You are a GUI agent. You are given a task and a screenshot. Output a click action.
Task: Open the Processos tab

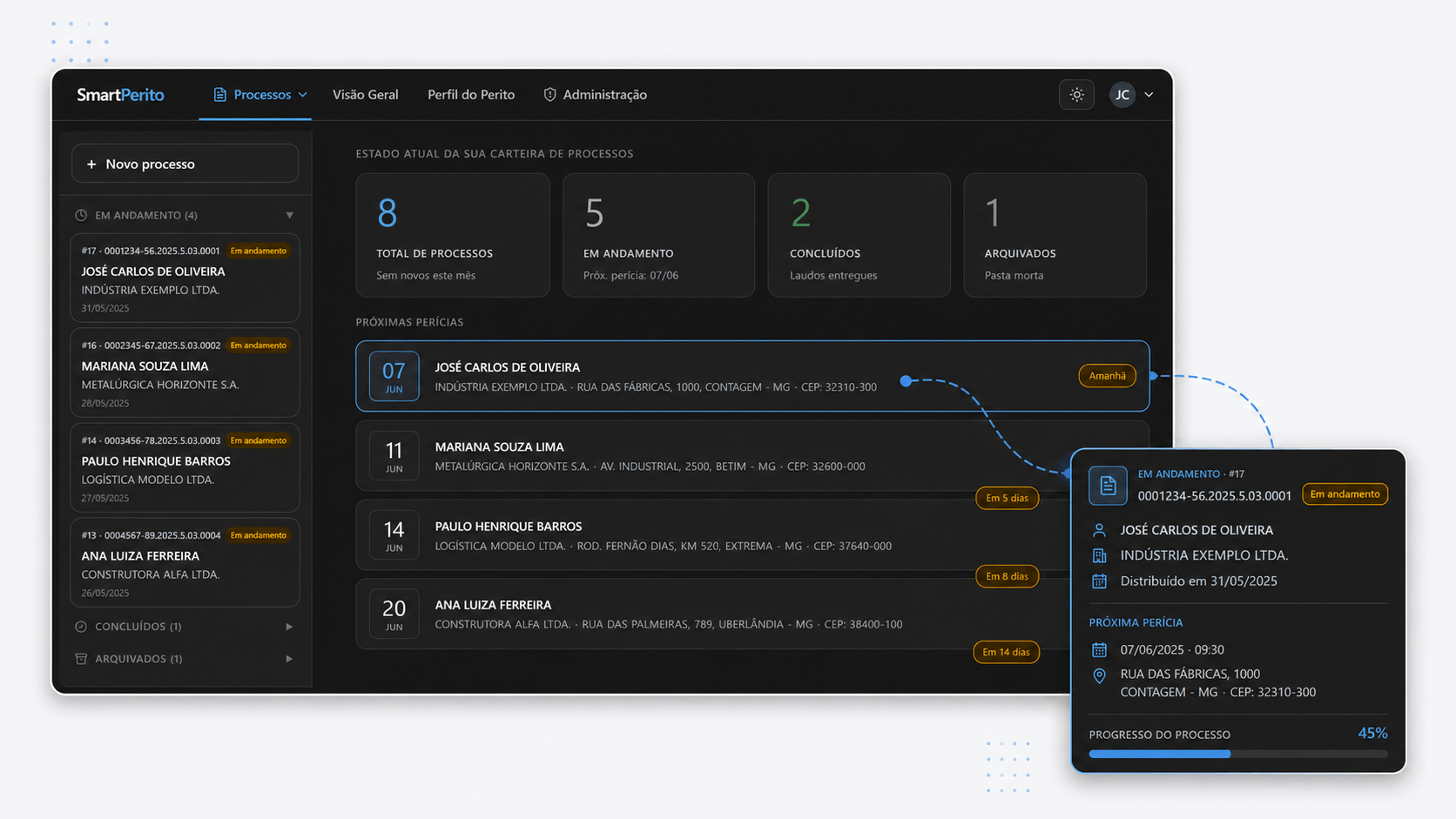(255, 95)
